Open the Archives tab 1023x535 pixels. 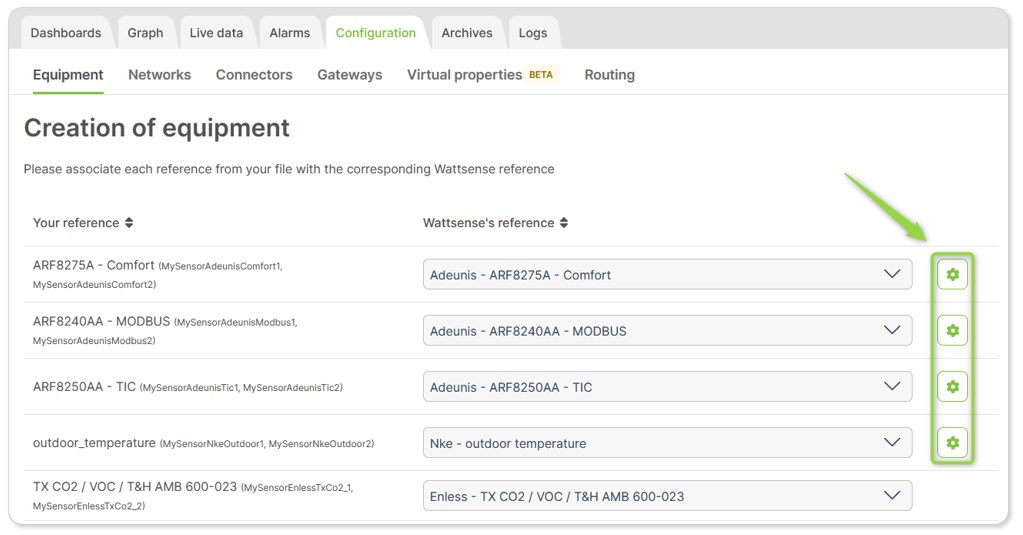(466, 33)
